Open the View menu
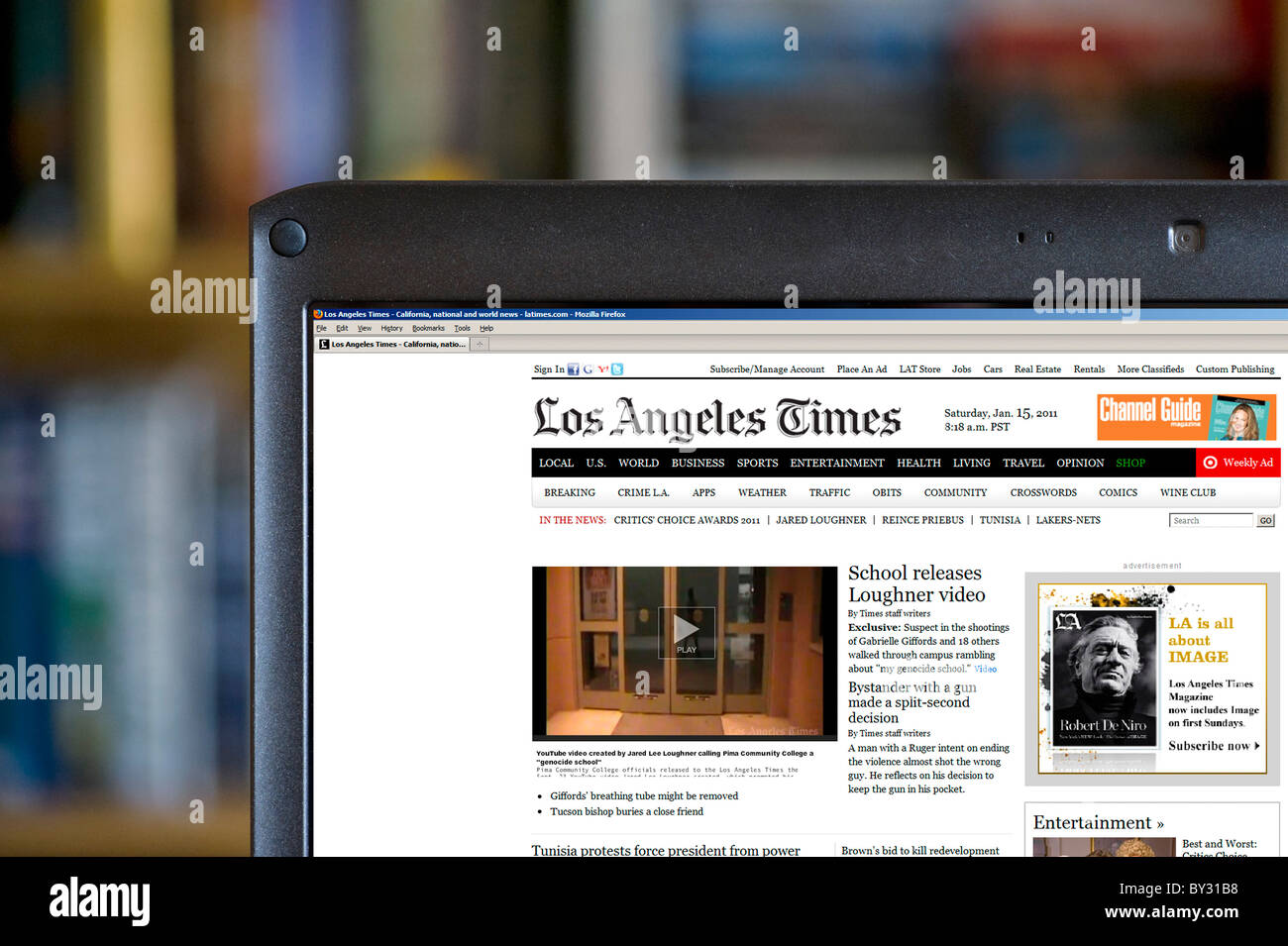 pos(365,328)
